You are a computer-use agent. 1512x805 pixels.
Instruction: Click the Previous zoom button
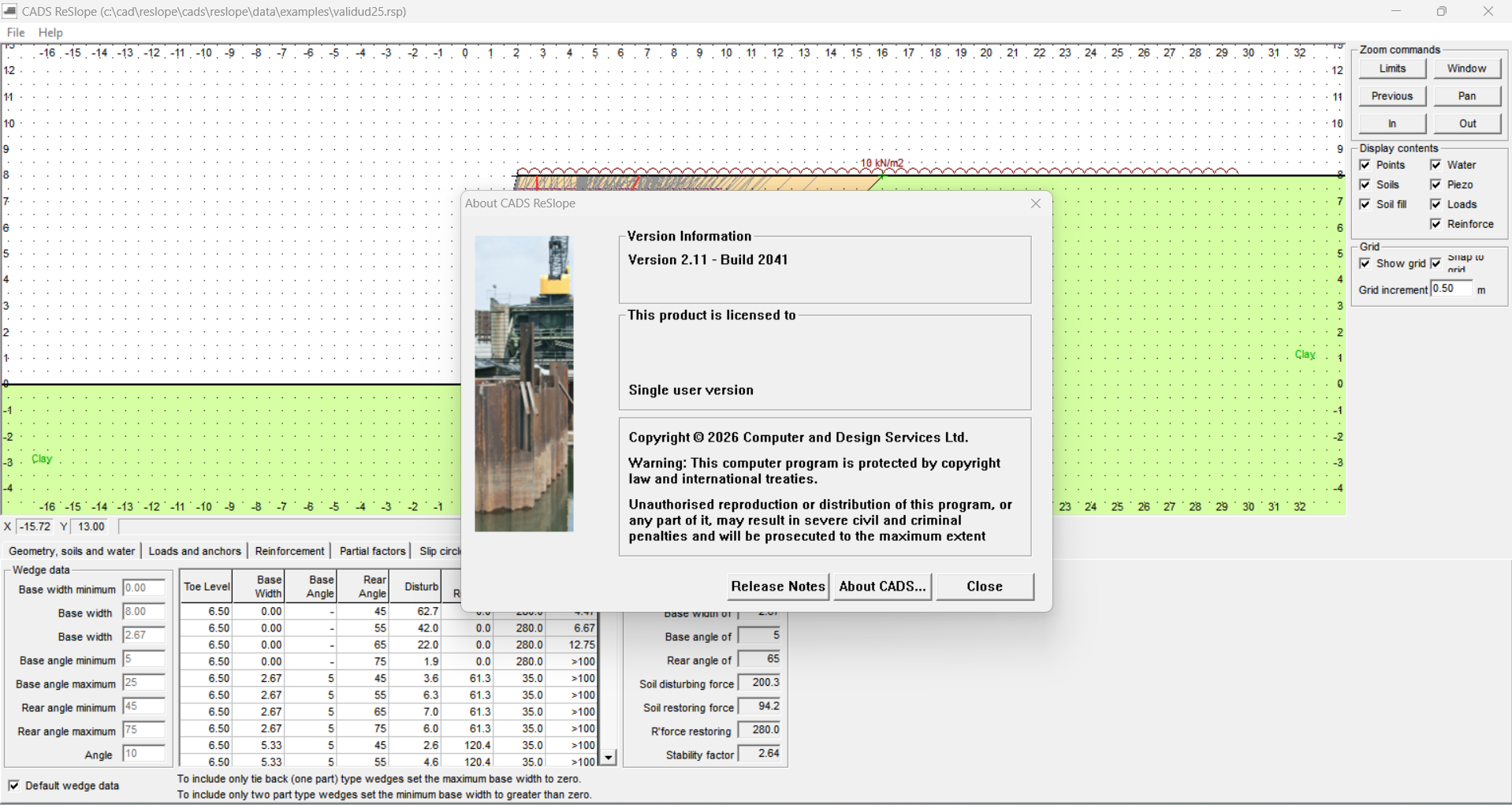coord(1392,96)
